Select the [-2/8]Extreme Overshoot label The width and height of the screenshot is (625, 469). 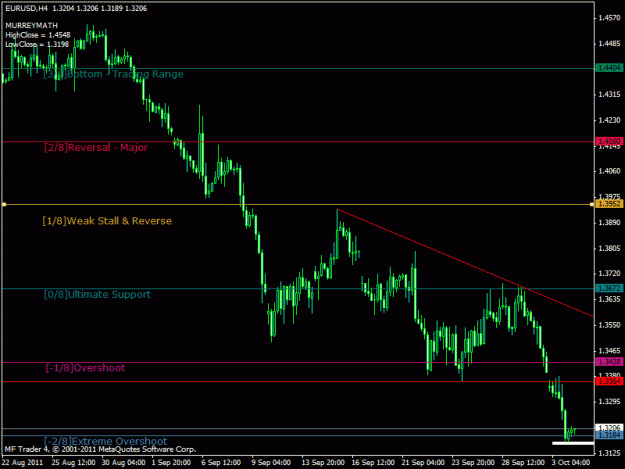106,441
